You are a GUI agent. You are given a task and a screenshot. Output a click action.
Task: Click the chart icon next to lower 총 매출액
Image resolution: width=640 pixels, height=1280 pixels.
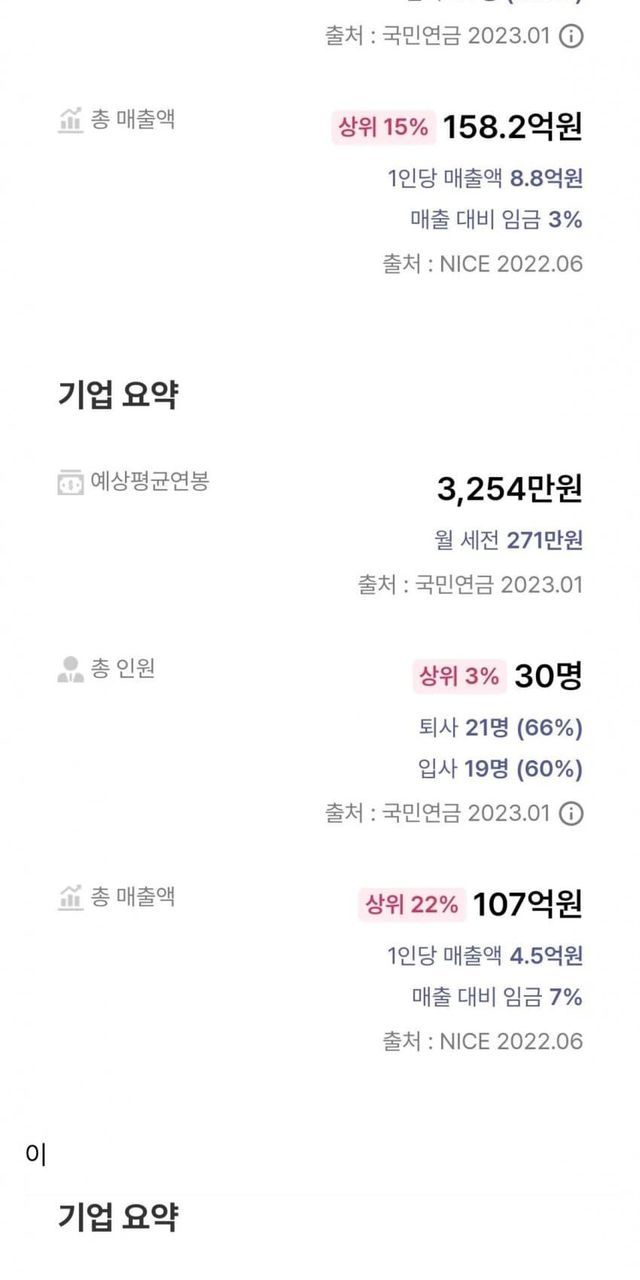pyautogui.click(x=70, y=897)
